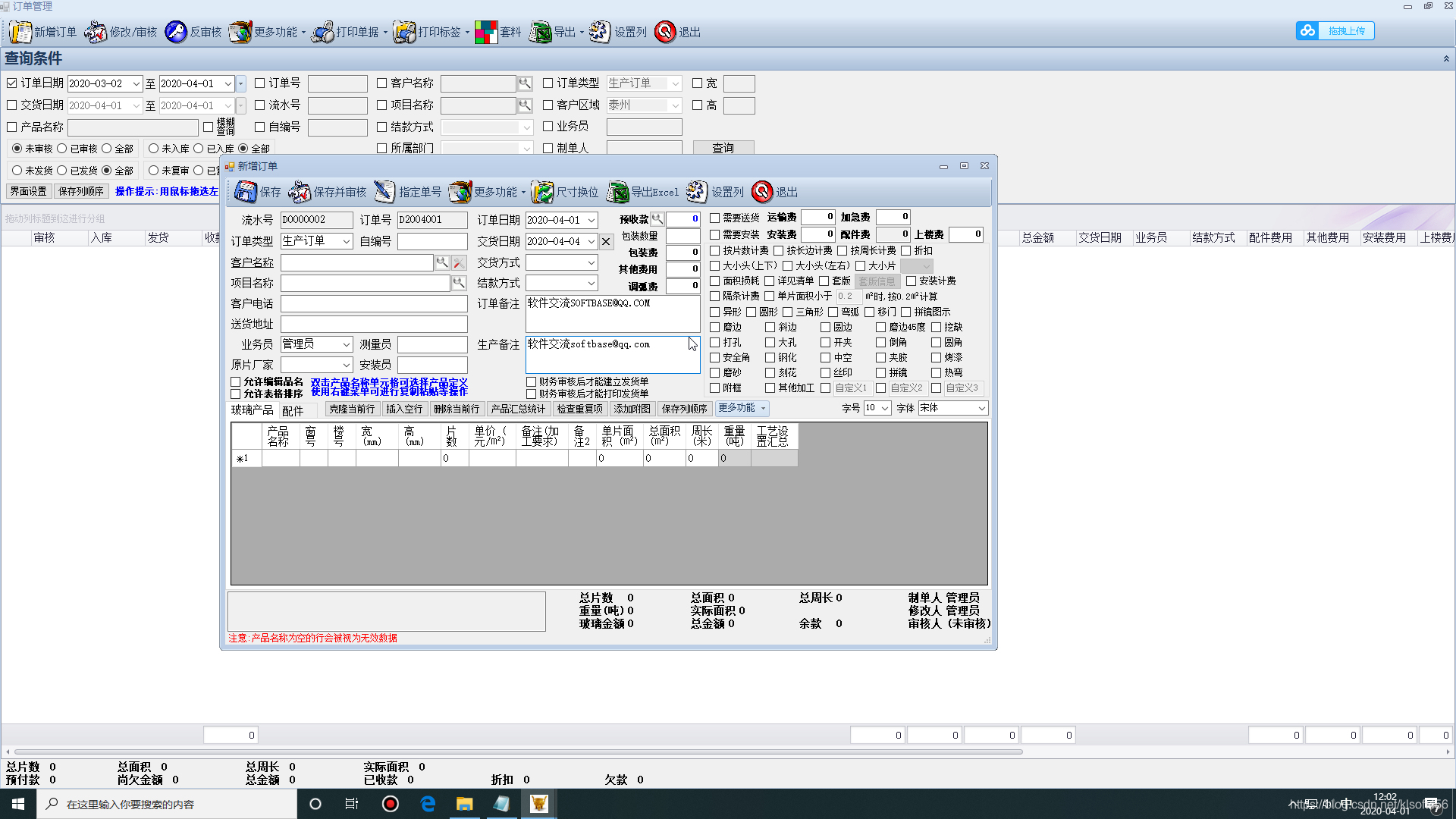Click the 客户电话 input field
The height and width of the screenshot is (819, 1456).
(x=374, y=304)
